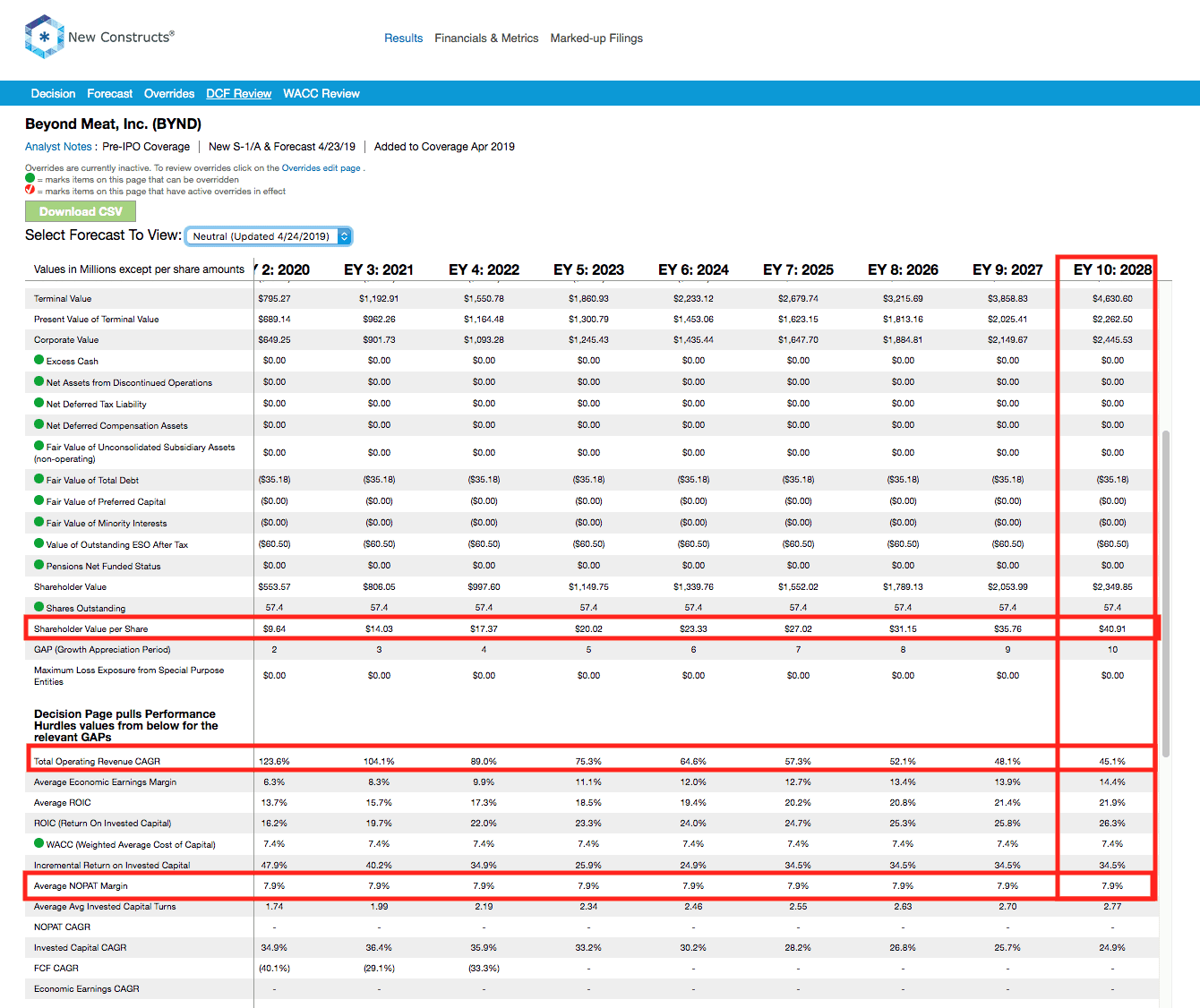Image resolution: width=1200 pixels, height=1008 pixels.
Task: Click the Average NOPAT Margin row label
Action: click(x=81, y=885)
